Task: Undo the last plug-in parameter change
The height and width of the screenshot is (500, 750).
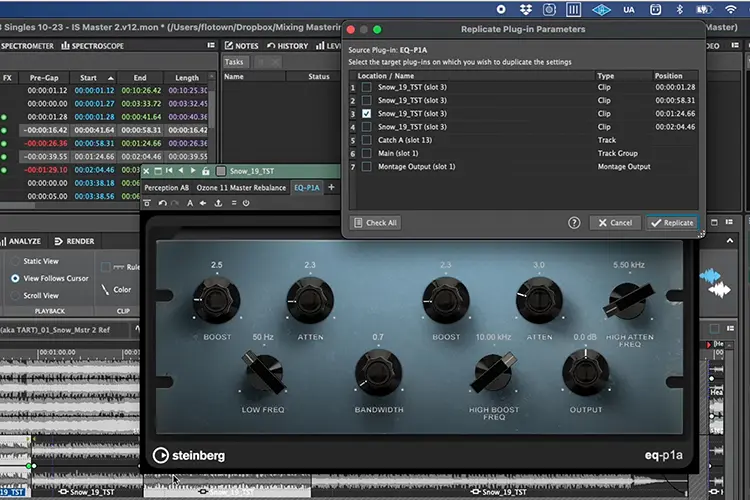Action: 163,203
